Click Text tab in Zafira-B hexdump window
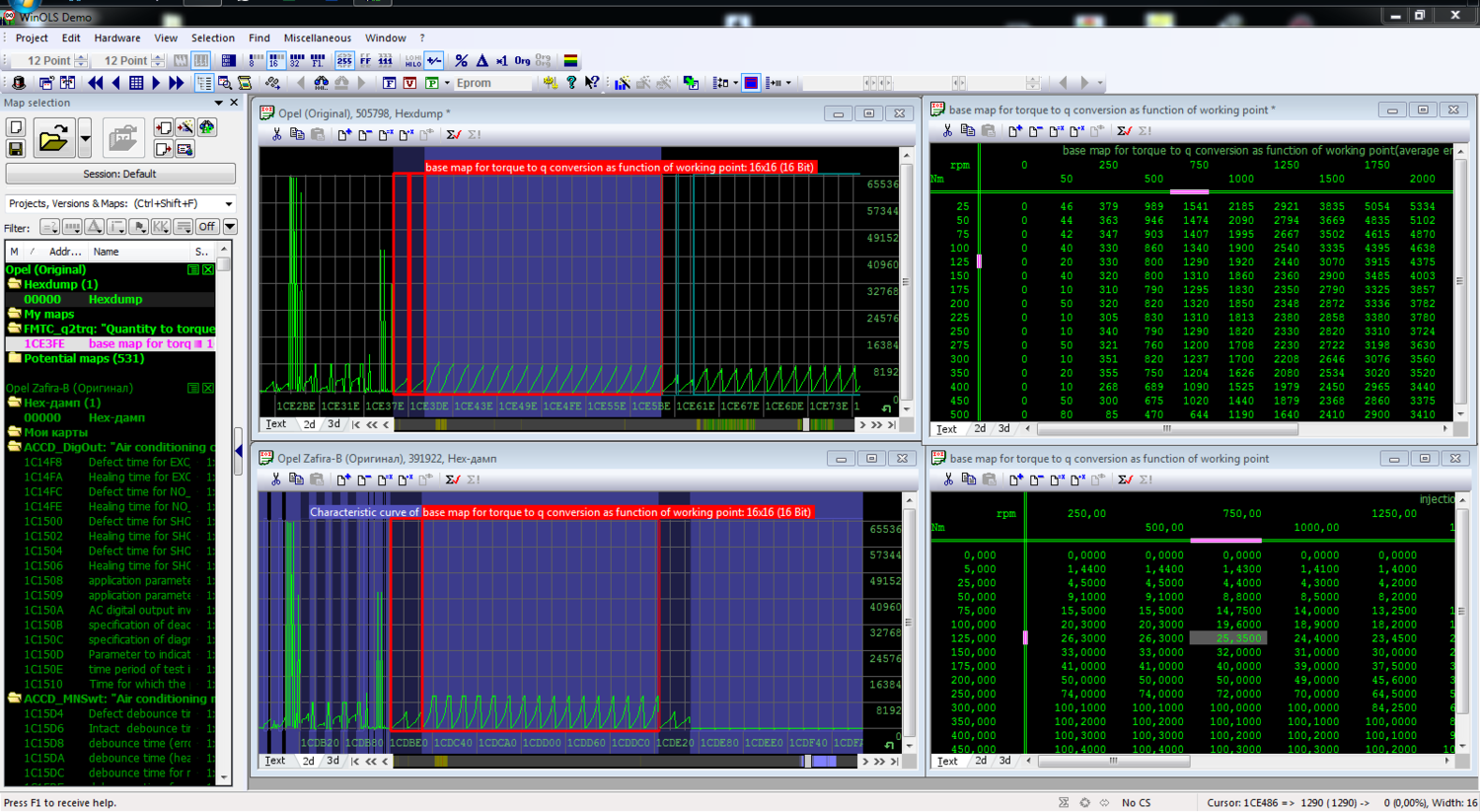The width and height of the screenshot is (1480, 812). pyautogui.click(x=275, y=761)
